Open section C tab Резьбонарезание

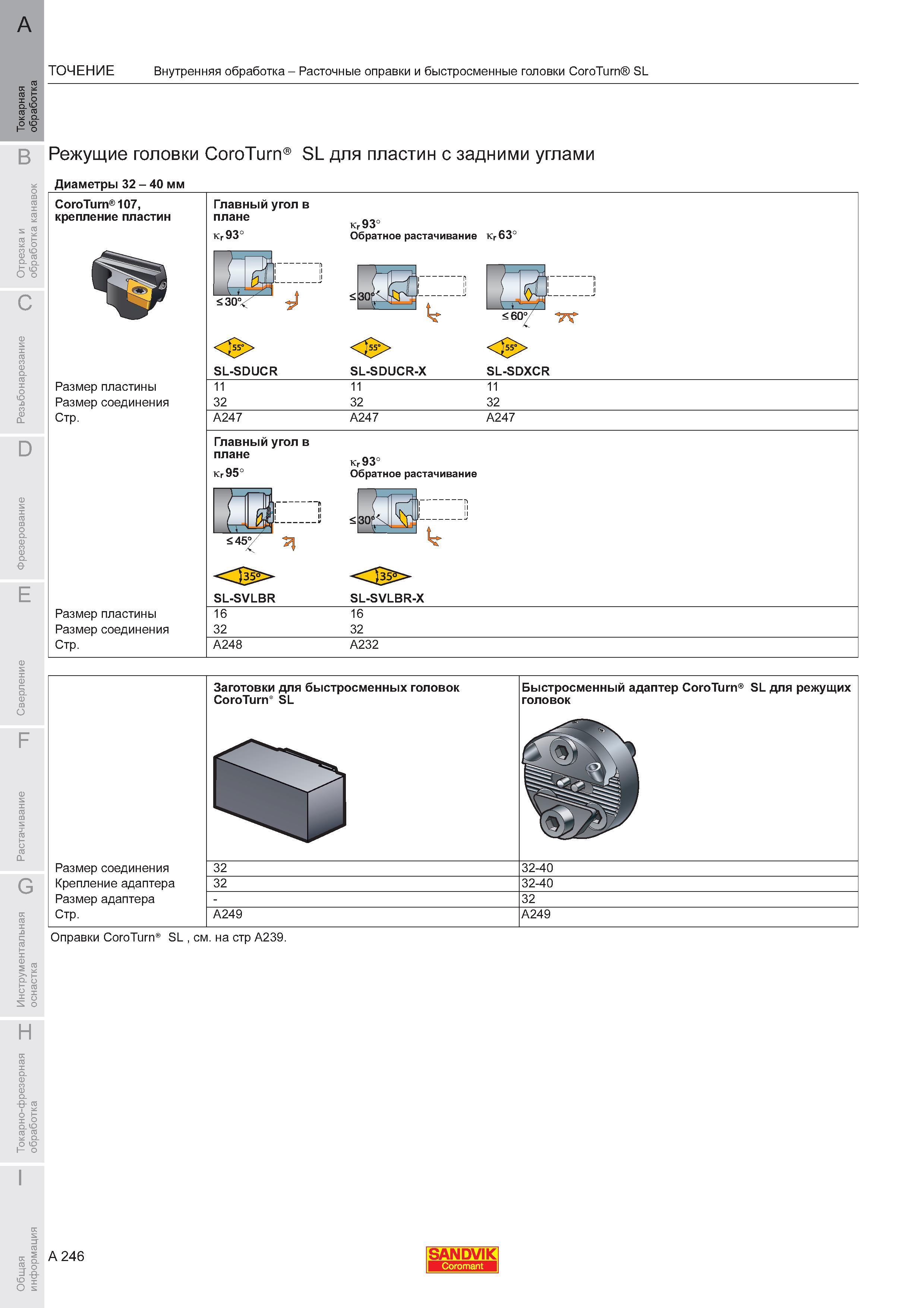[x=22, y=362]
